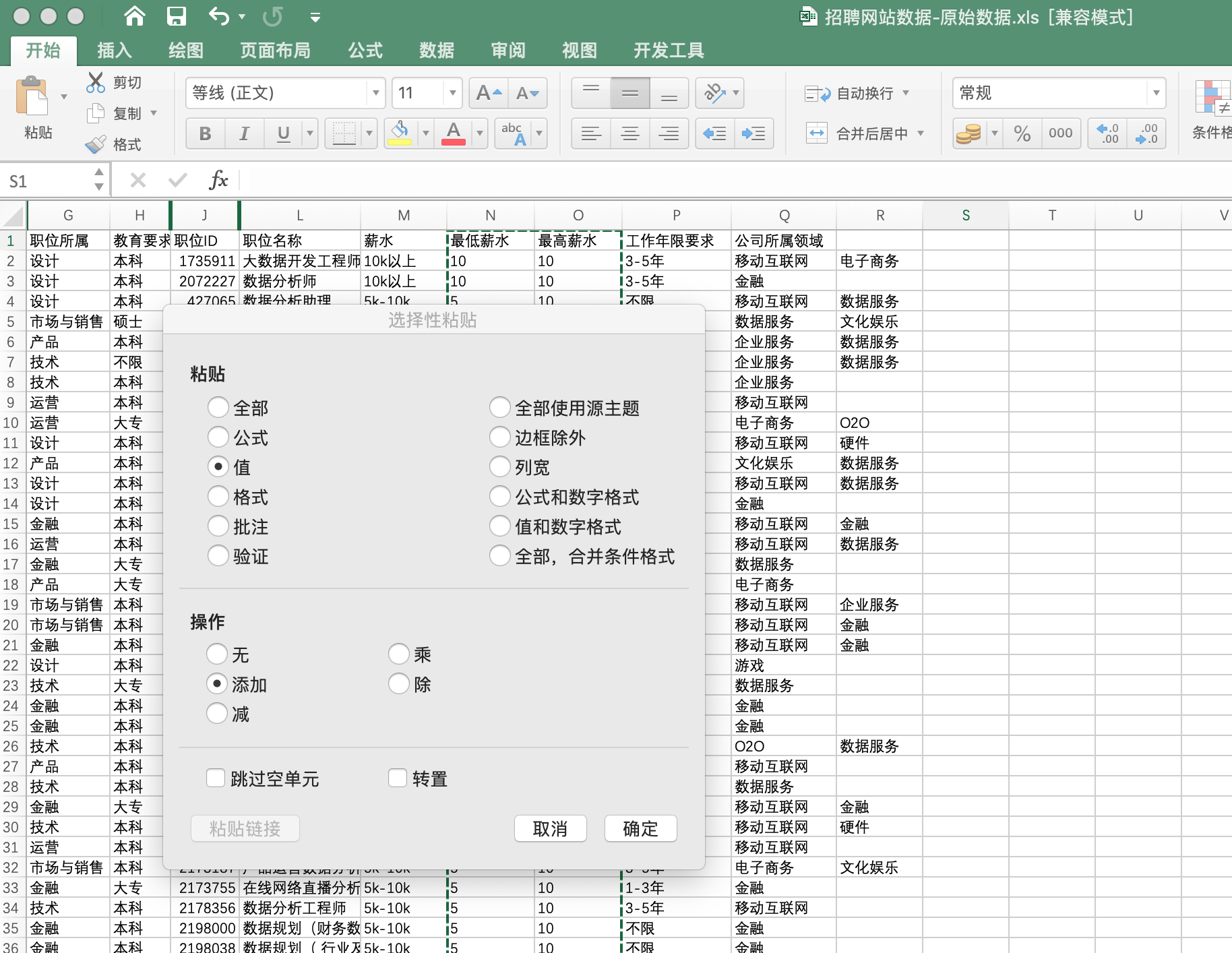Apply italic with the I icon

244,133
